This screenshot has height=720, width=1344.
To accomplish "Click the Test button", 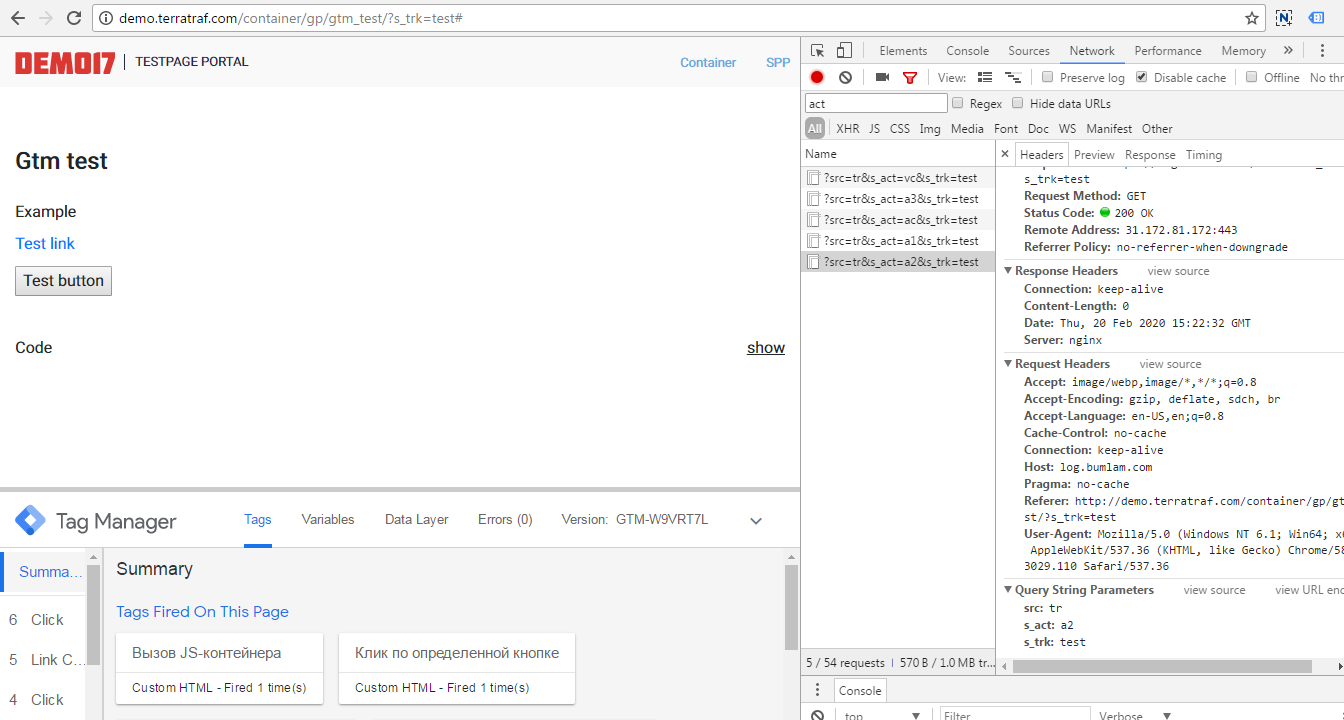I will tap(64, 281).
